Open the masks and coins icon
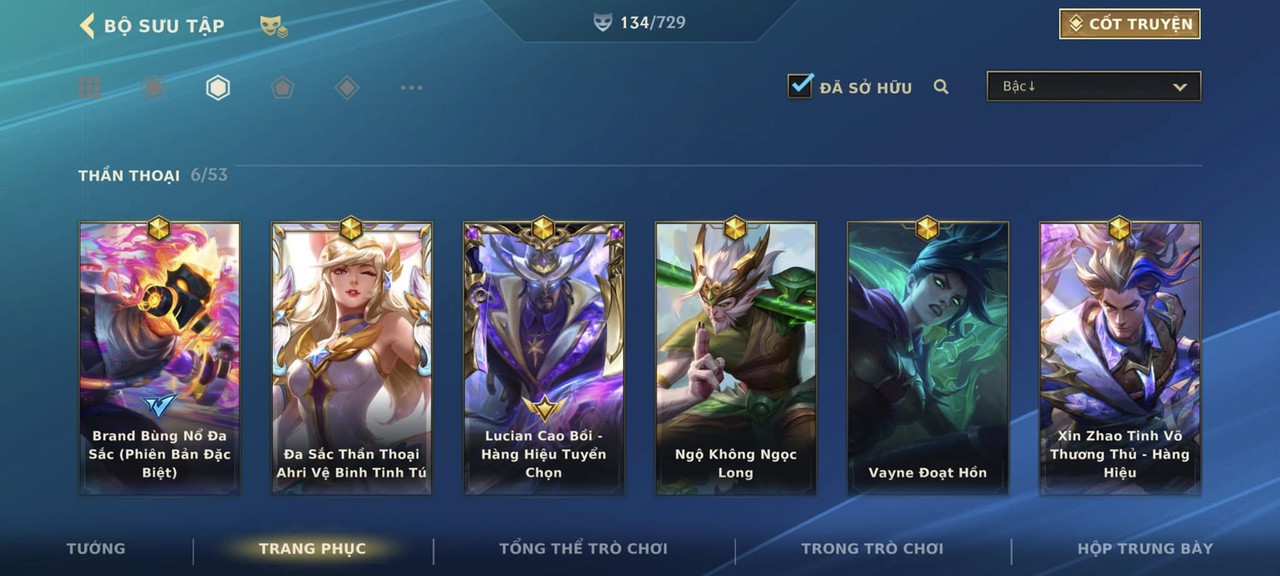 tap(274, 26)
